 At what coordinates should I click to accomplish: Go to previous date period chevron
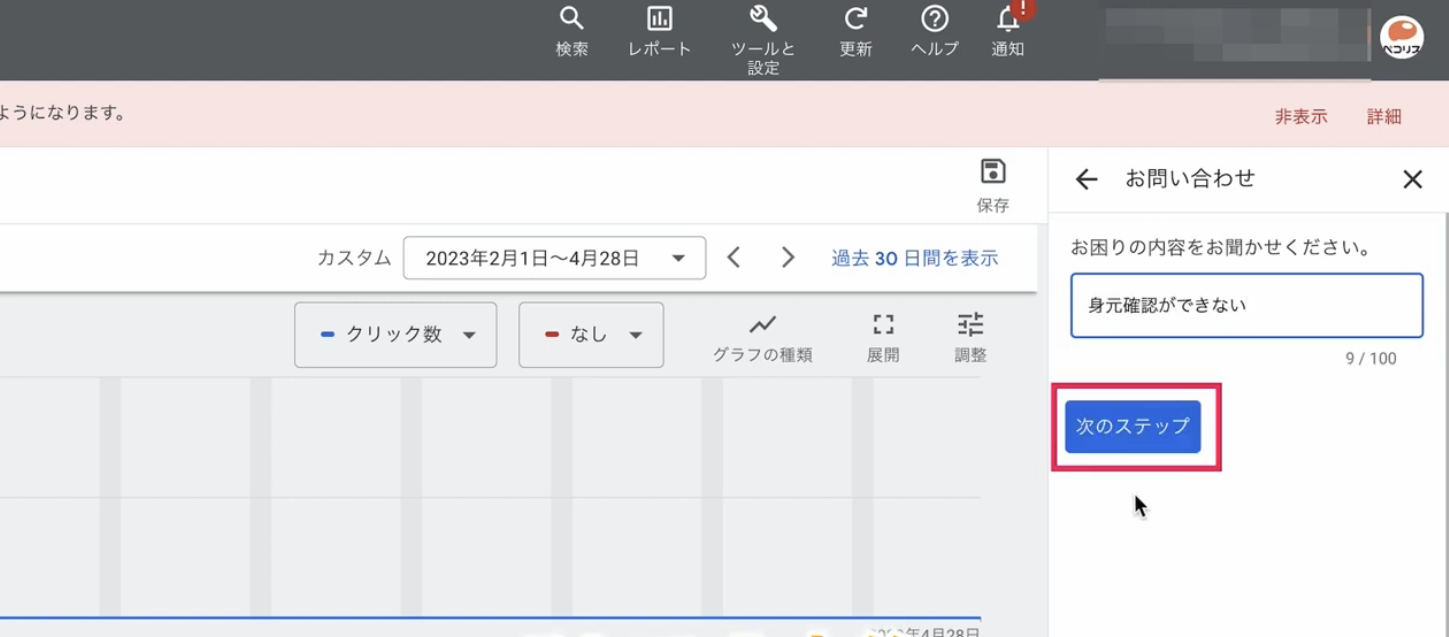click(x=734, y=258)
